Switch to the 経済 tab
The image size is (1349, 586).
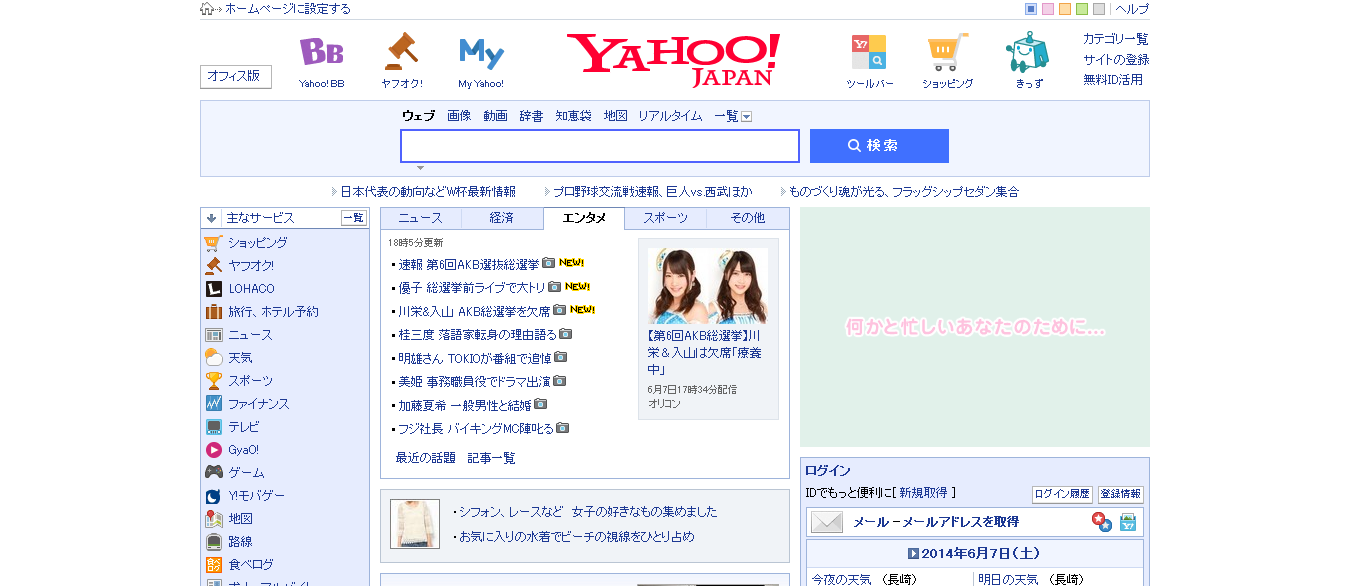pos(502,218)
